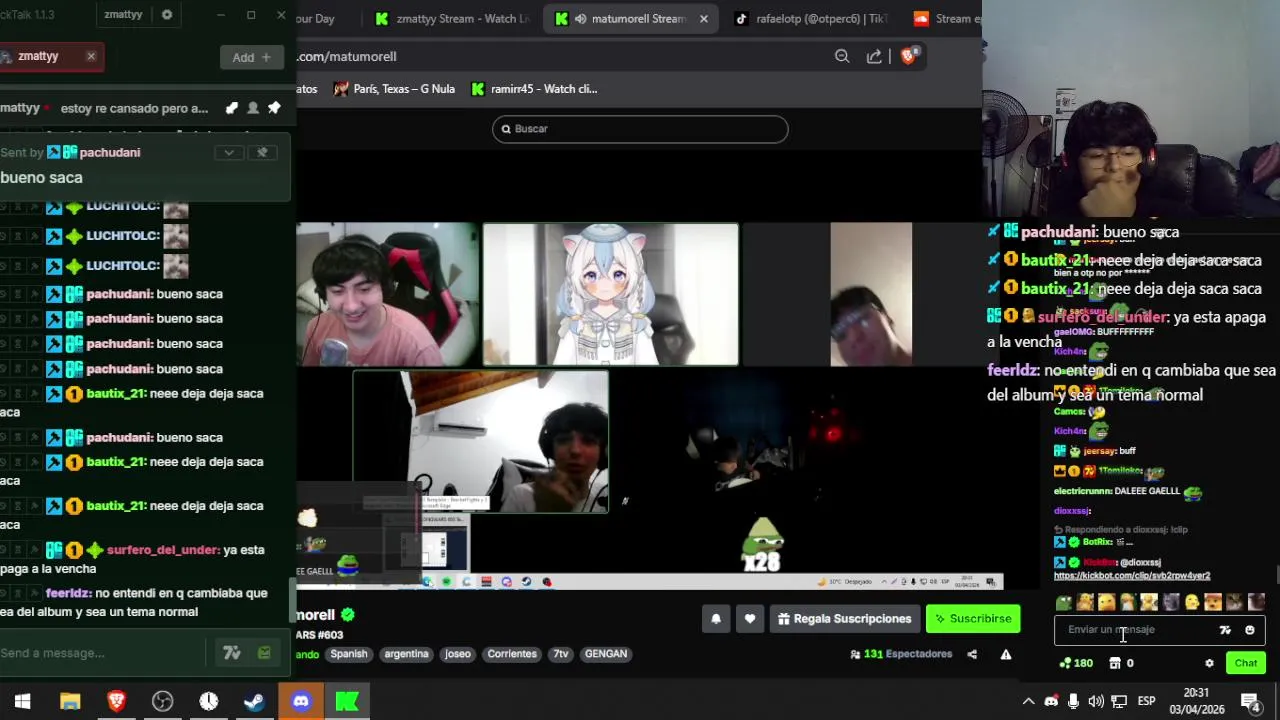Screen dimensions: 1280x720
Task: Open Discord from the taskbar
Action: pyautogui.click(x=301, y=701)
